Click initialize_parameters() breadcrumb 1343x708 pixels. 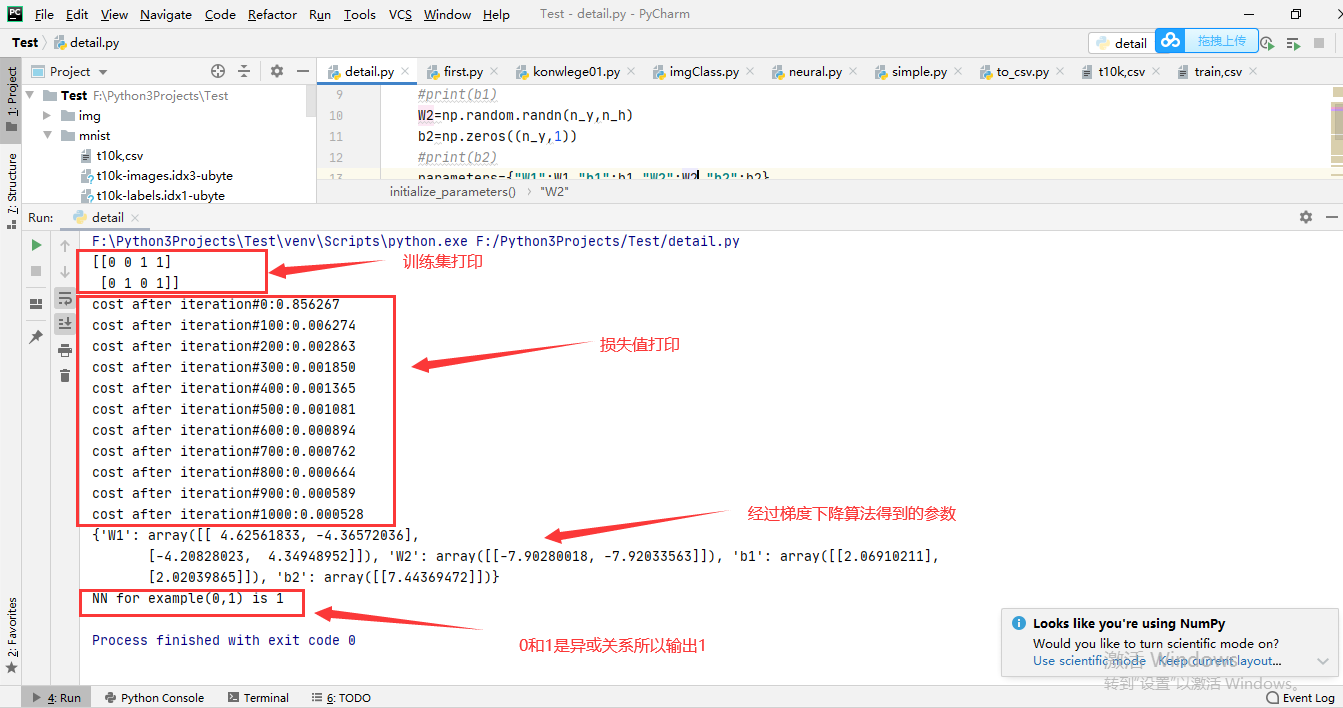tap(453, 191)
